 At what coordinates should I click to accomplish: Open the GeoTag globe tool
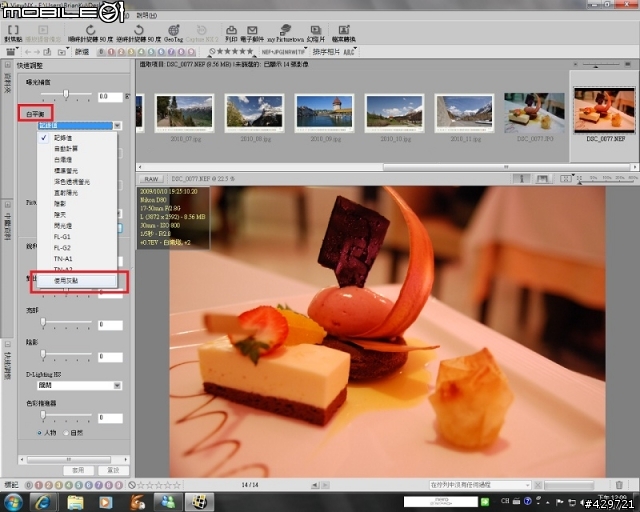(173, 33)
